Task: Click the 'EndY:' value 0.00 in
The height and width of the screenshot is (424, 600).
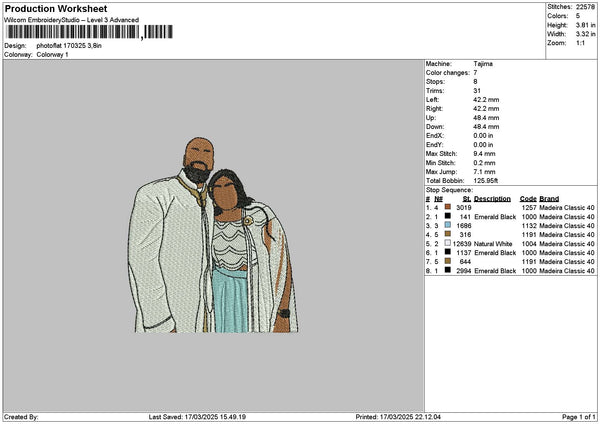Action: [483, 145]
